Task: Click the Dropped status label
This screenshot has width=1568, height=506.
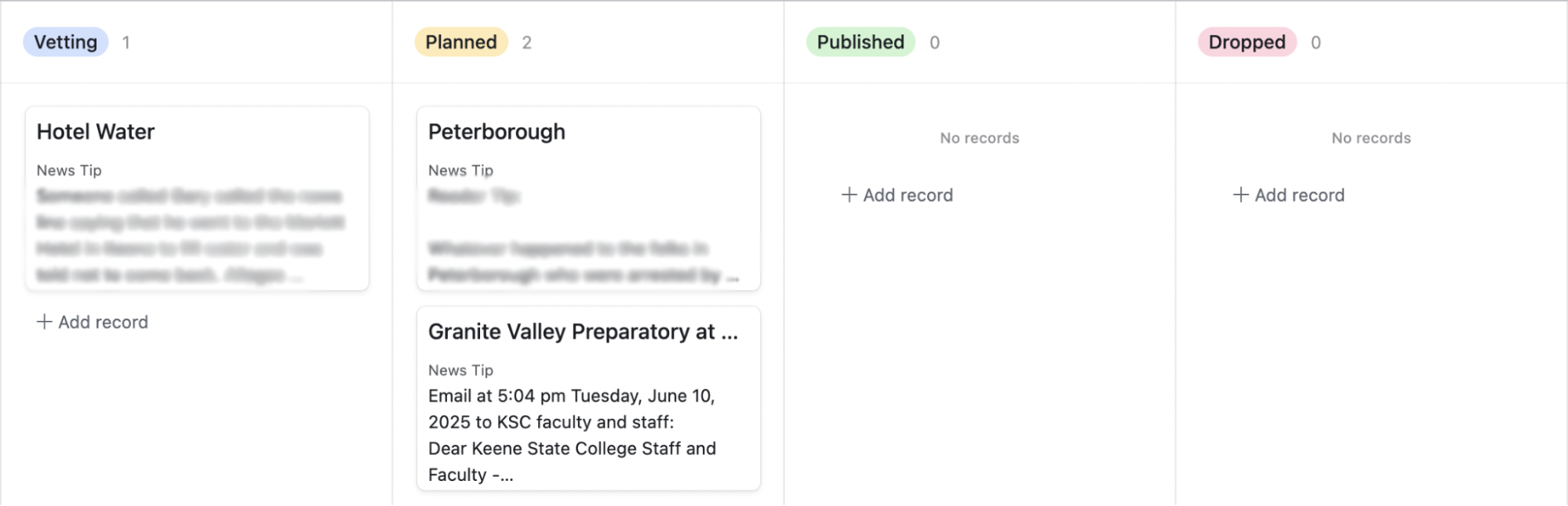Action: [x=1247, y=42]
